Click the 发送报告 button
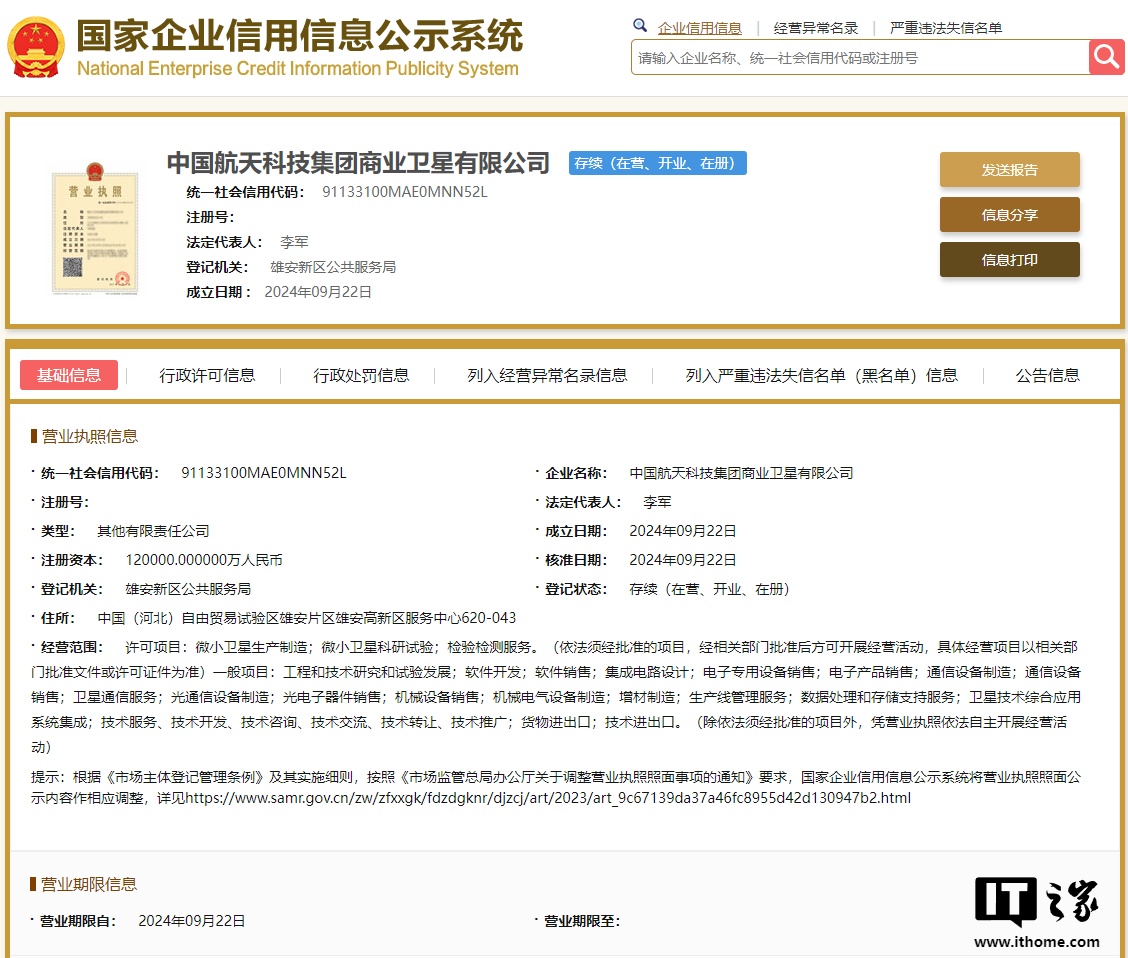This screenshot has width=1128, height=958. [1009, 170]
